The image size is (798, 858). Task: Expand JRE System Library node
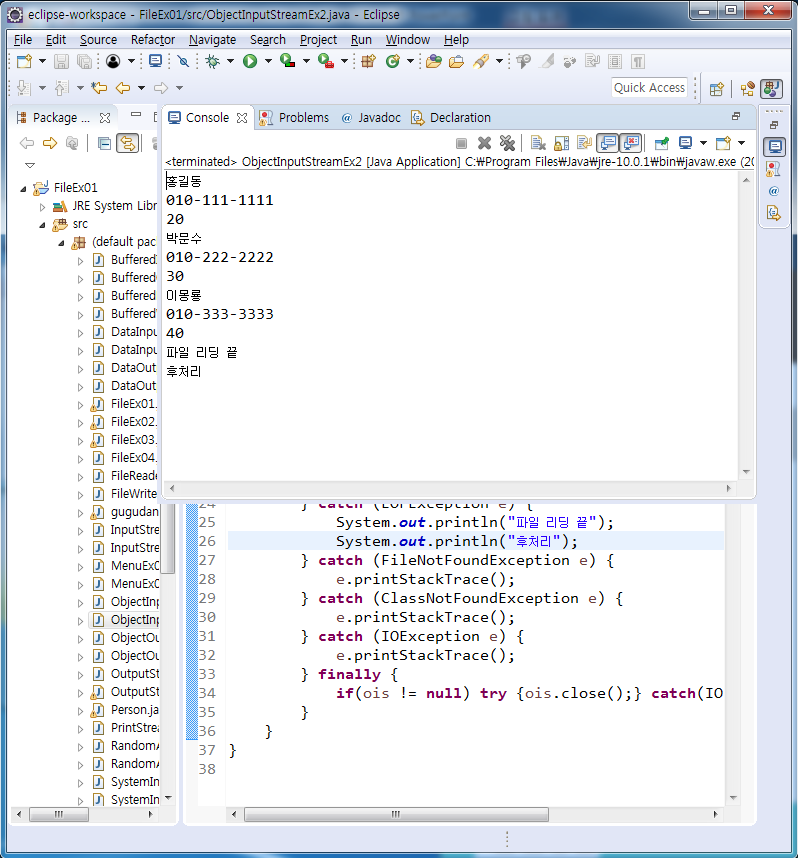42,207
